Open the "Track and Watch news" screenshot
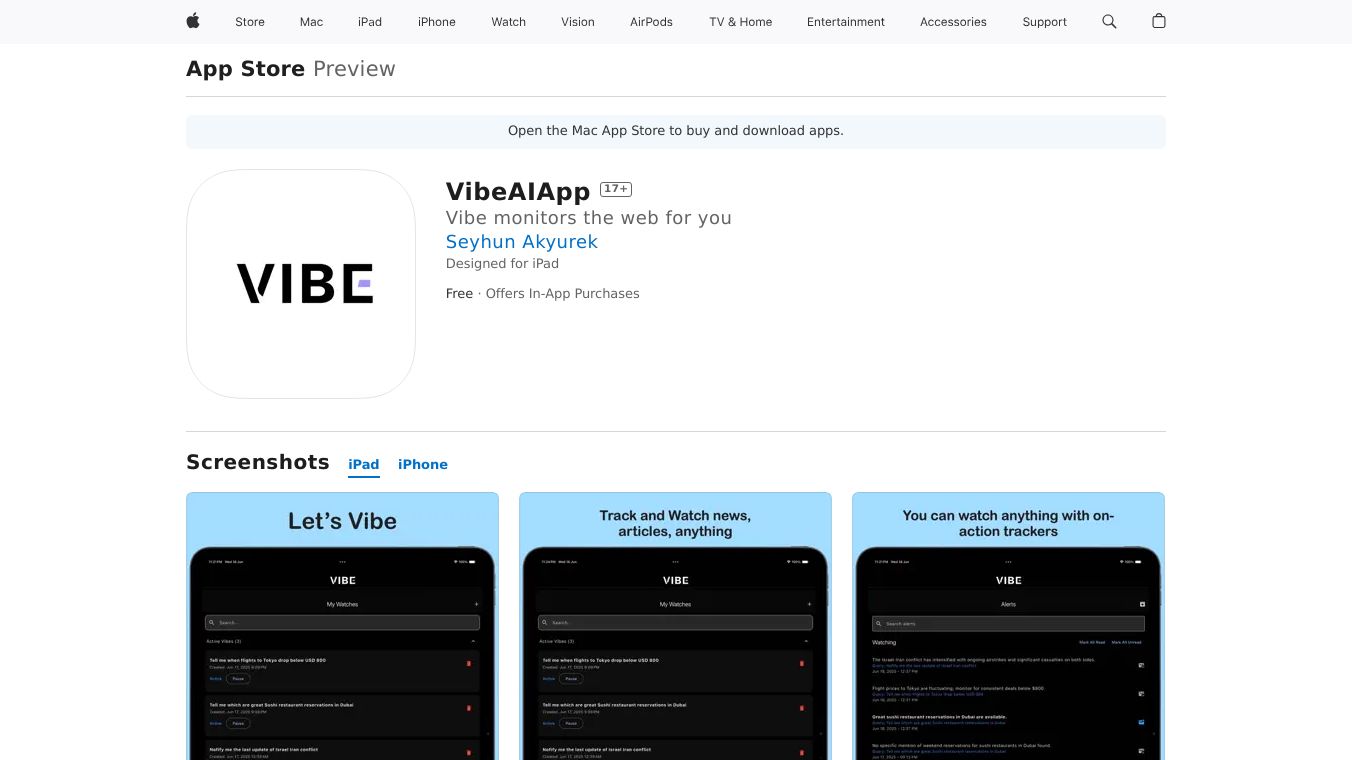The image size is (1352, 760). tap(675, 626)
